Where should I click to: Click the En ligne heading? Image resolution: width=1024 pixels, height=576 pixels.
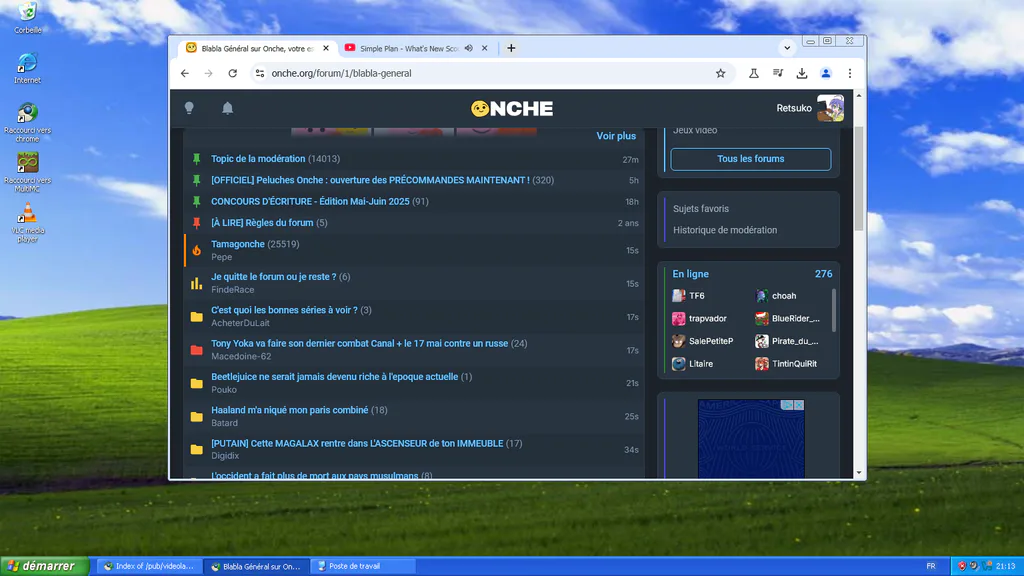coord(690,274)
